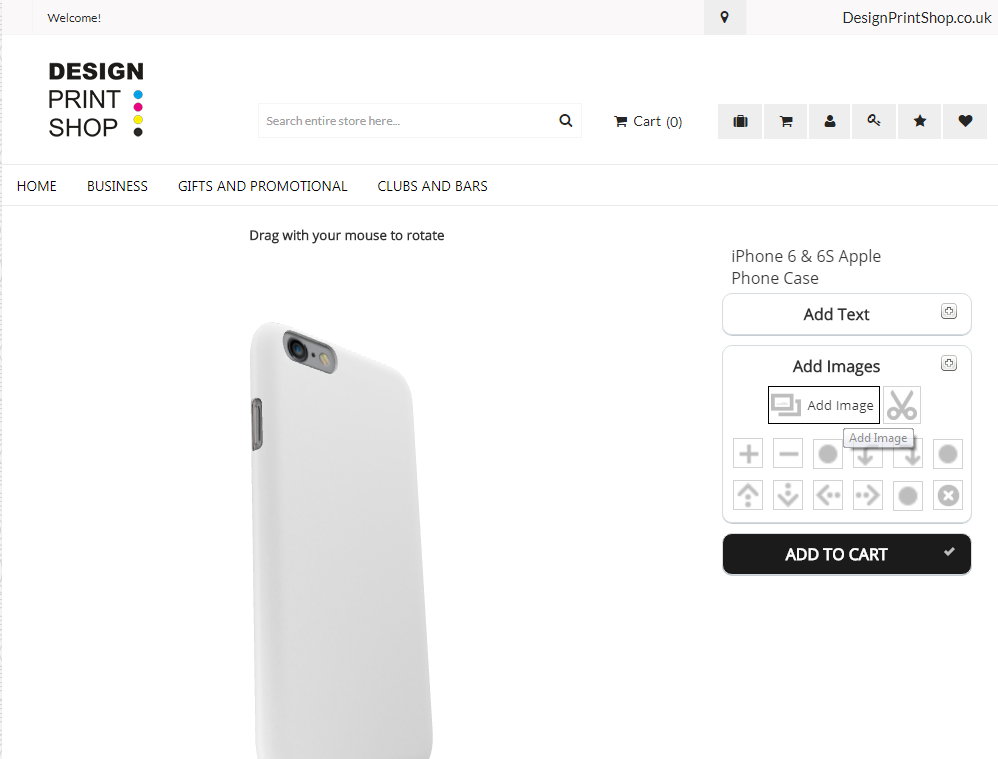
Task: Open the user account icon
Action: tap(829, 121)
